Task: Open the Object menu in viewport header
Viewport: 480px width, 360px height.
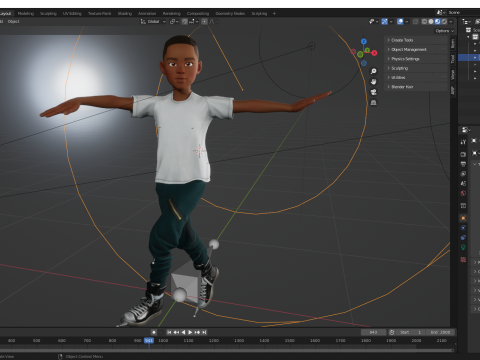Action: (x=13, y=21)
